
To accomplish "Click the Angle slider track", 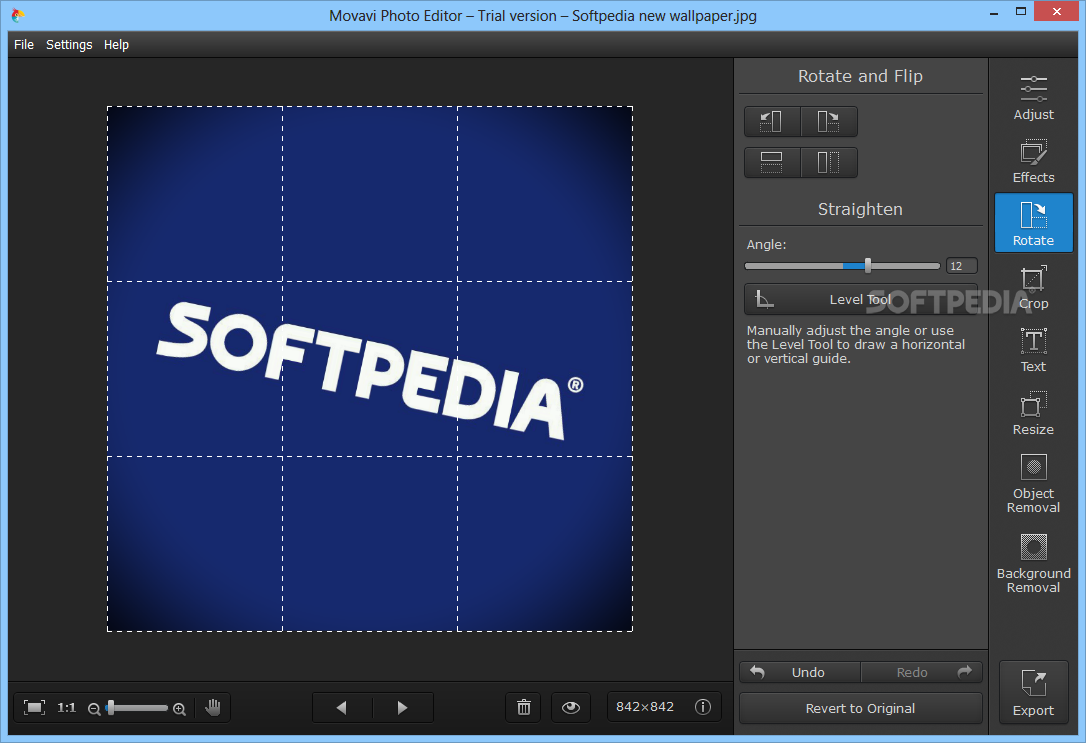I will tap(842, 266).
